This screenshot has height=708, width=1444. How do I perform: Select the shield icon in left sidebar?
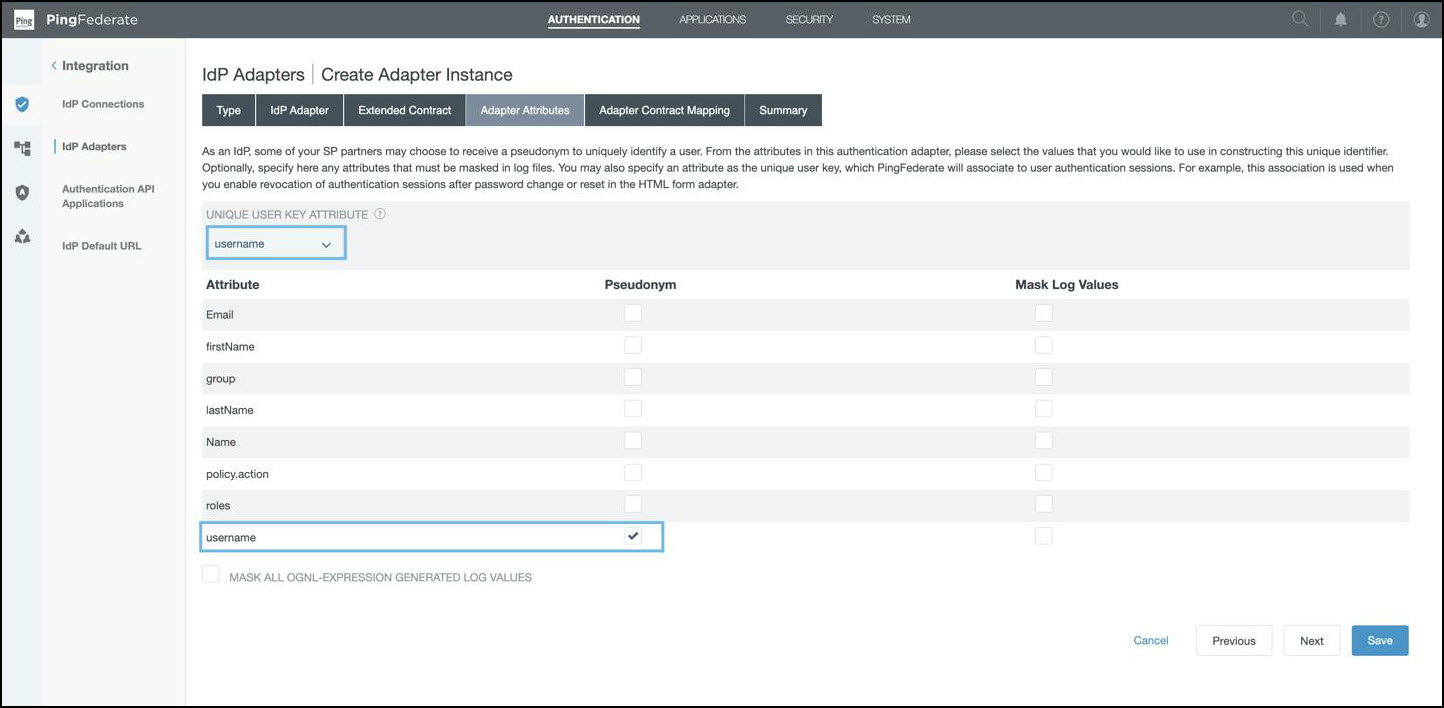point(22,104)
